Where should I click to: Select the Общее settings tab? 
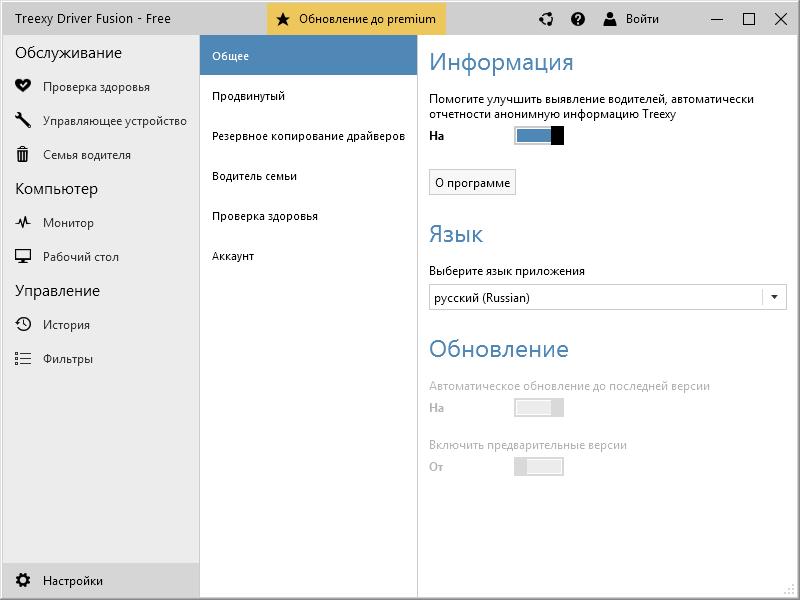[x=308, y=56]
